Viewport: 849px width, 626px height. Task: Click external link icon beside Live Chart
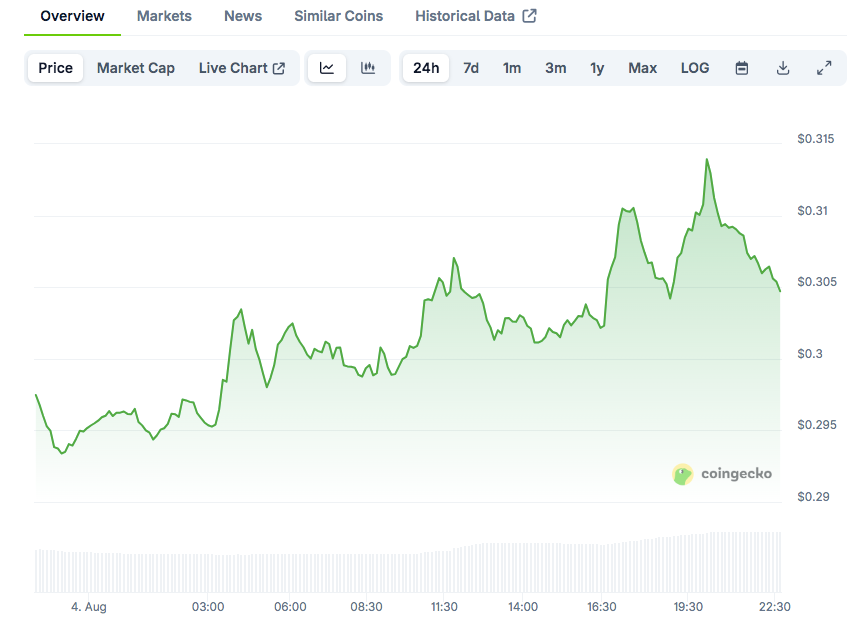pyautogui.click(x=279, y=68)
